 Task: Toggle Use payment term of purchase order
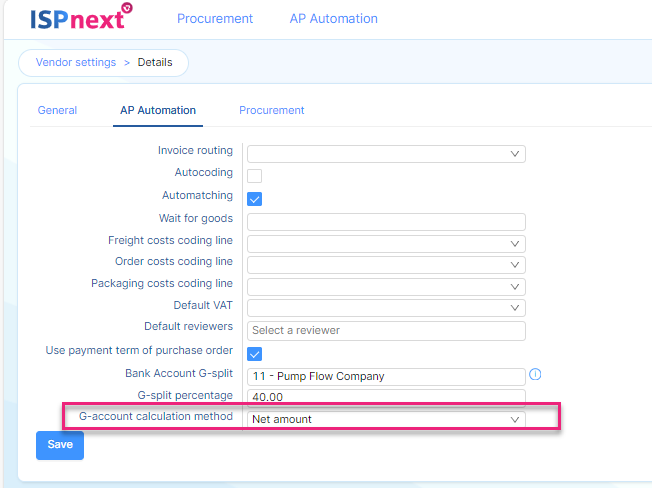(x=254, y=354)
